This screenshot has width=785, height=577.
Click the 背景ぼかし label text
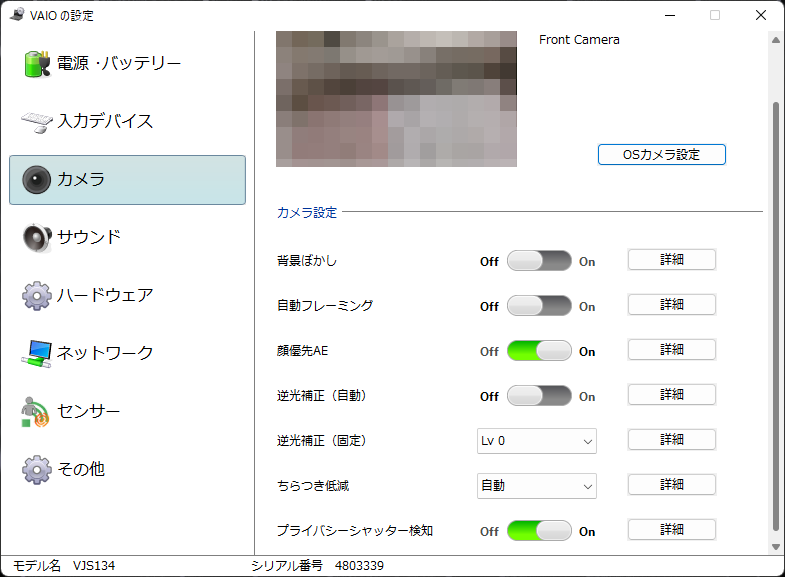tap(307, 261)
